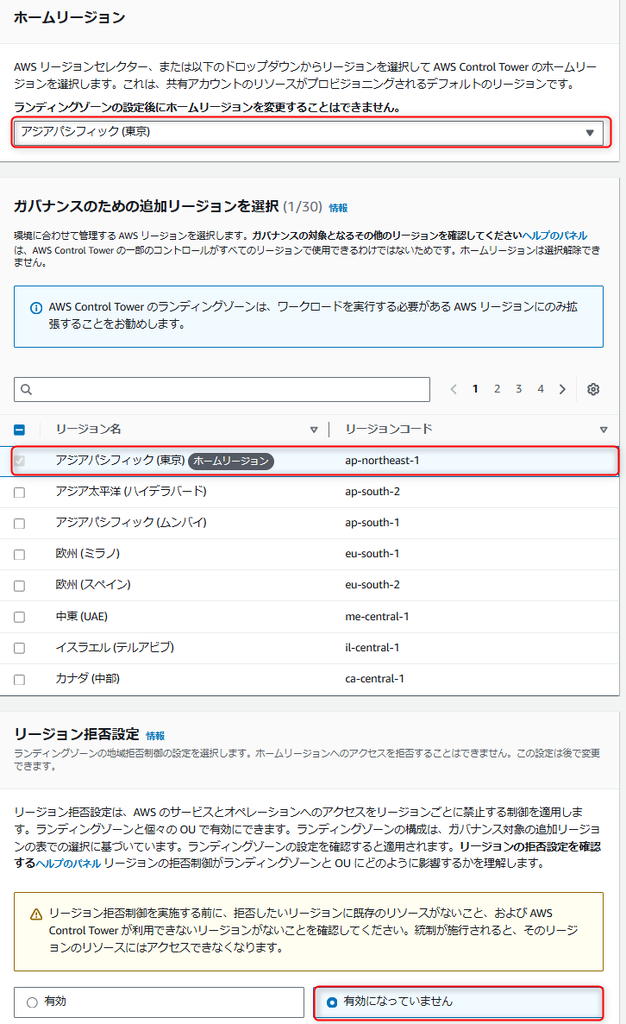Viewport: 626px width, 1024px height.
Task: Check 中東 (UAE) region
Action: click(x=20, y=617)
